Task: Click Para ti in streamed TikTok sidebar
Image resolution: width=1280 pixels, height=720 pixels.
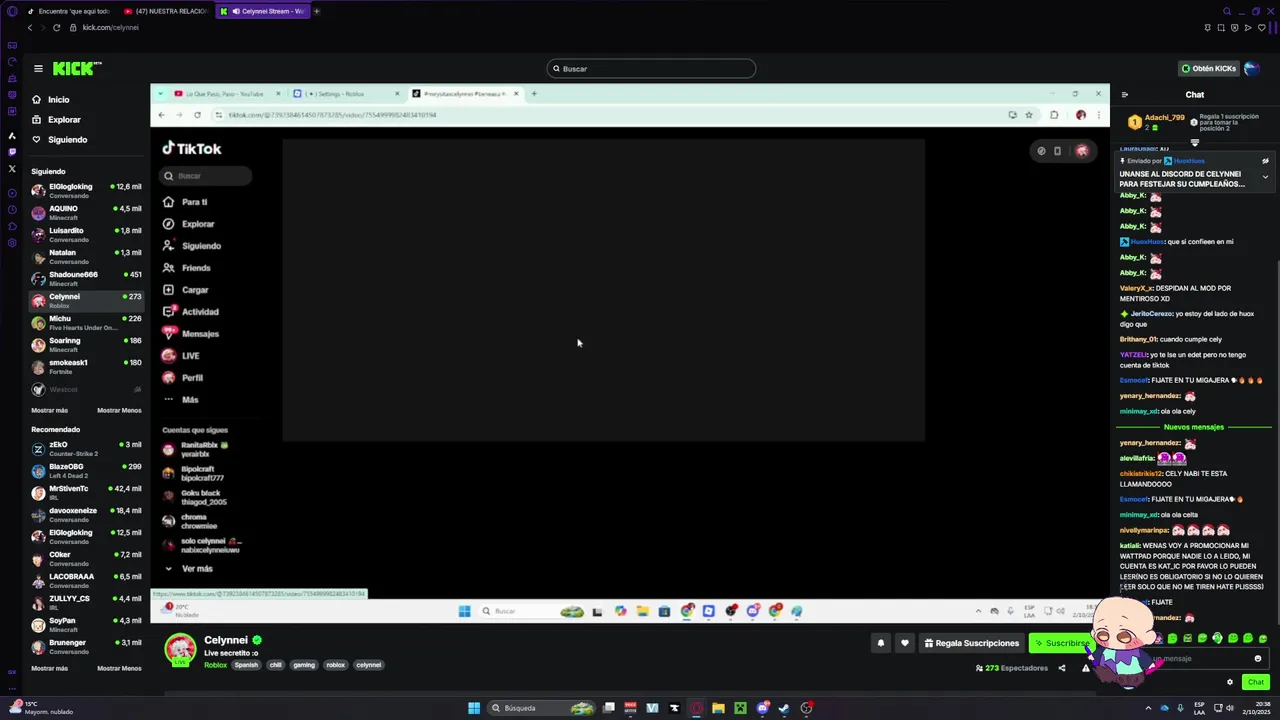Action: click(194, 202)
